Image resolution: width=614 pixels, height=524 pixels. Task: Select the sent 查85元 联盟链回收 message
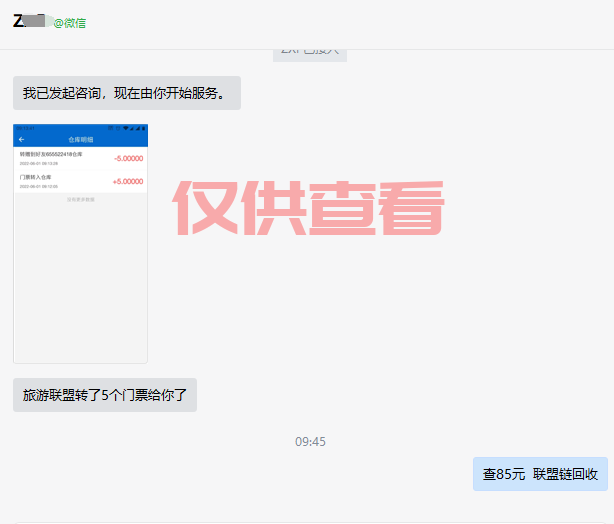click(x=540, y=474)
